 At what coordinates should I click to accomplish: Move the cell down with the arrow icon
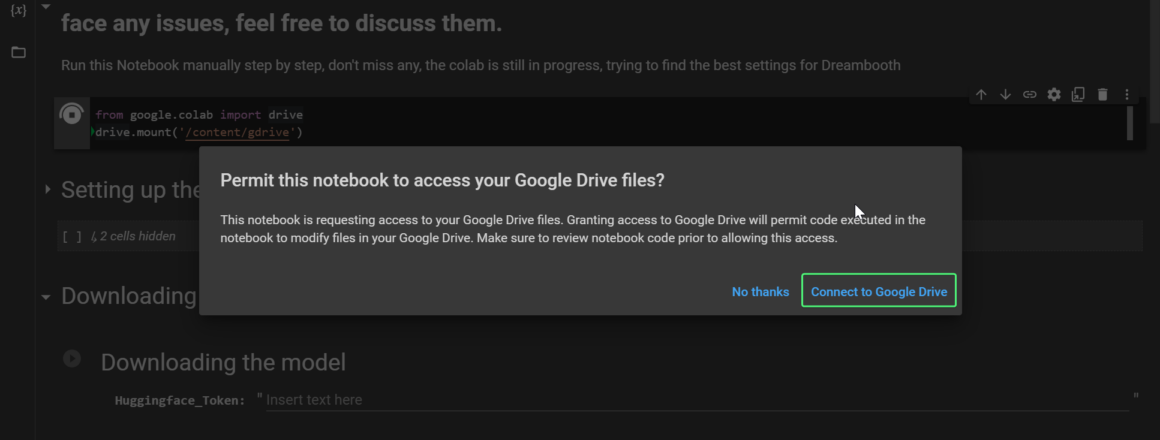pos(1005,95)
